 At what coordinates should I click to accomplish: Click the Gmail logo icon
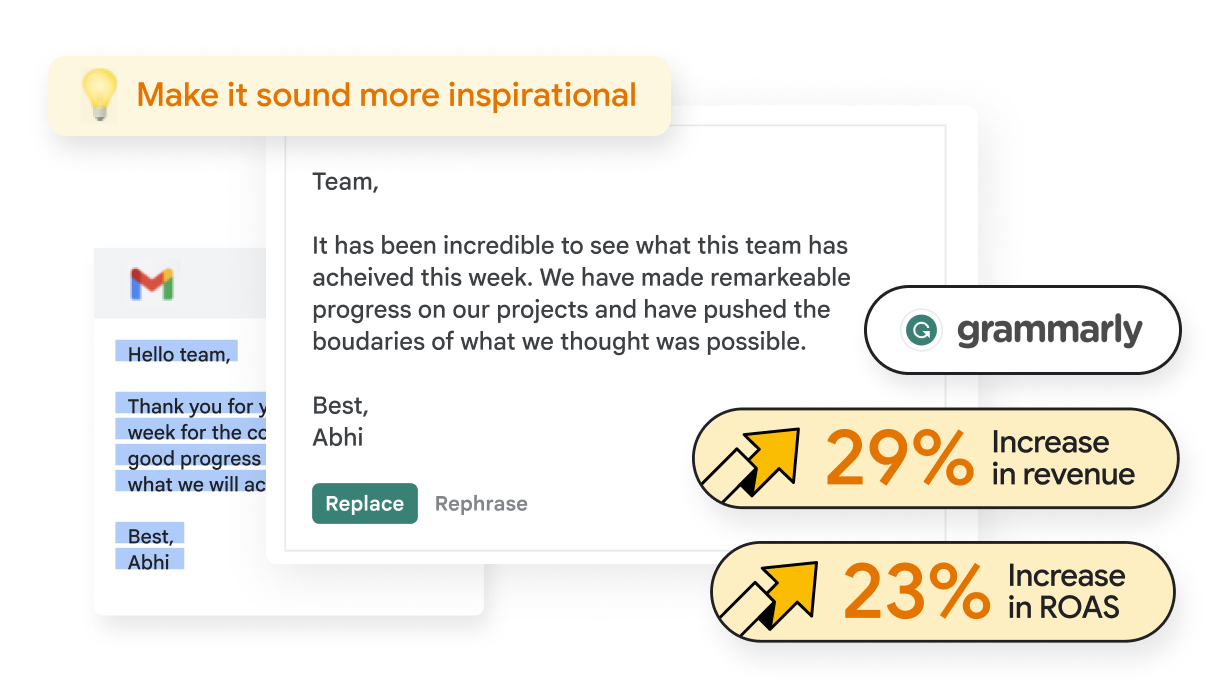152,285
